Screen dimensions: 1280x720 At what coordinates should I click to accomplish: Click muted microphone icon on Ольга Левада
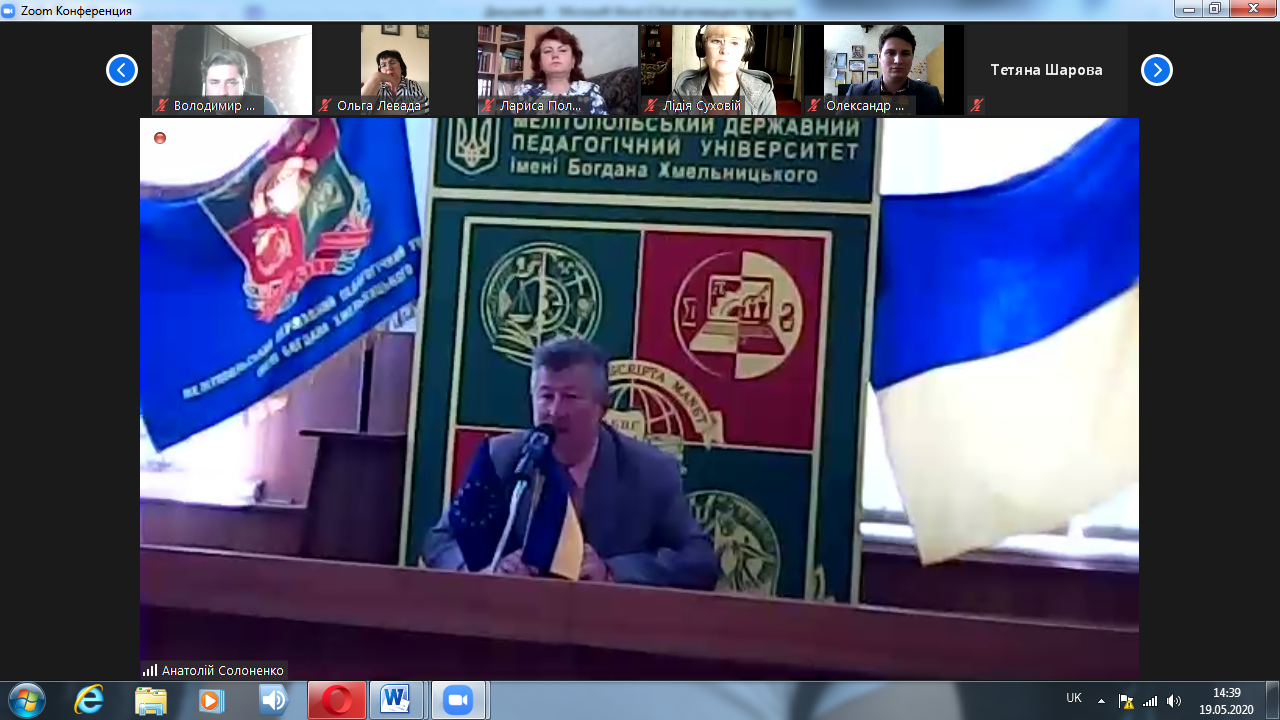pyautogui.click(x=325, y=105)
